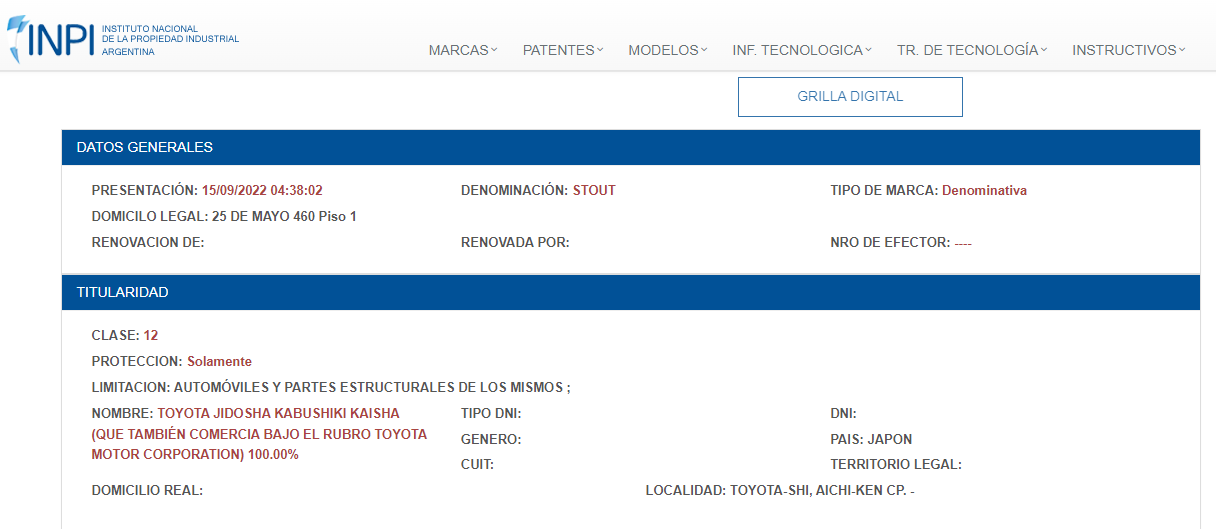This screenshot has width=1216, height=529.
Task: Click the CUIT label
Action: [x=477, y=464]
